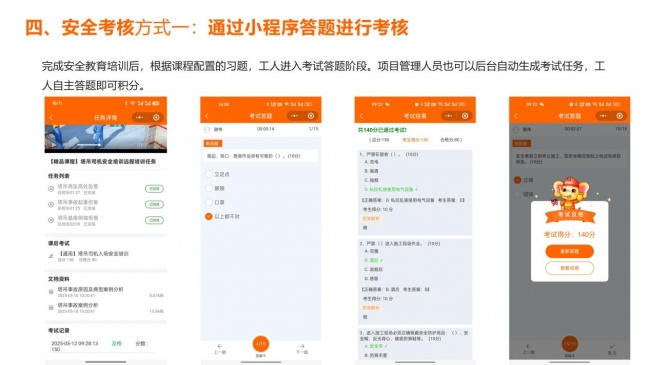Open the 1/15 answer card circle button
Image resolution: width=650 pixels, height=365 pixels.
261,344
